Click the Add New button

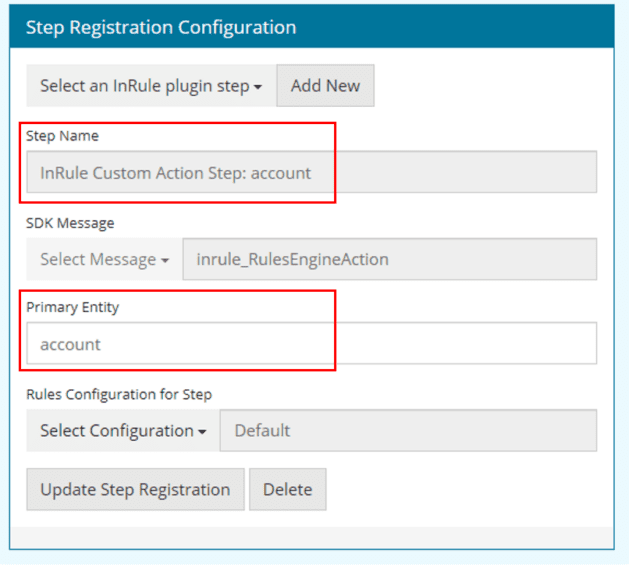point(325,86)
